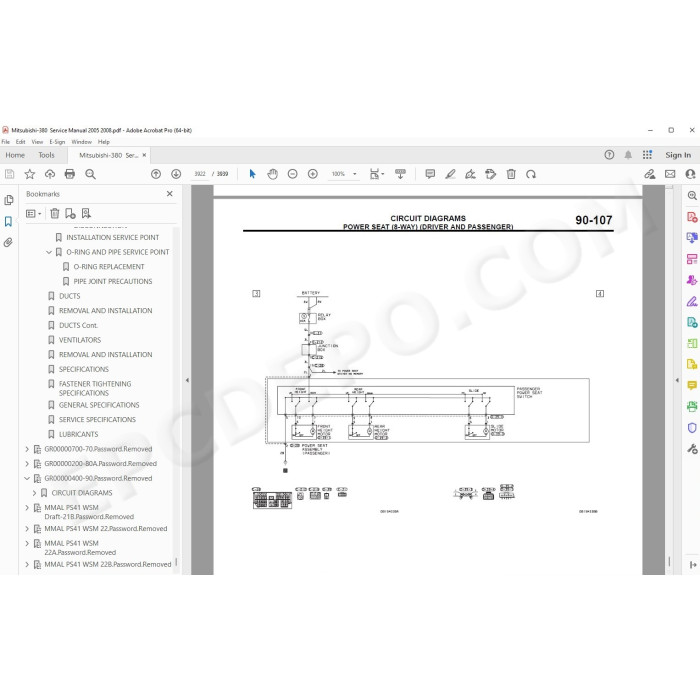Send file by email envelope icon

tap(670, 174)
